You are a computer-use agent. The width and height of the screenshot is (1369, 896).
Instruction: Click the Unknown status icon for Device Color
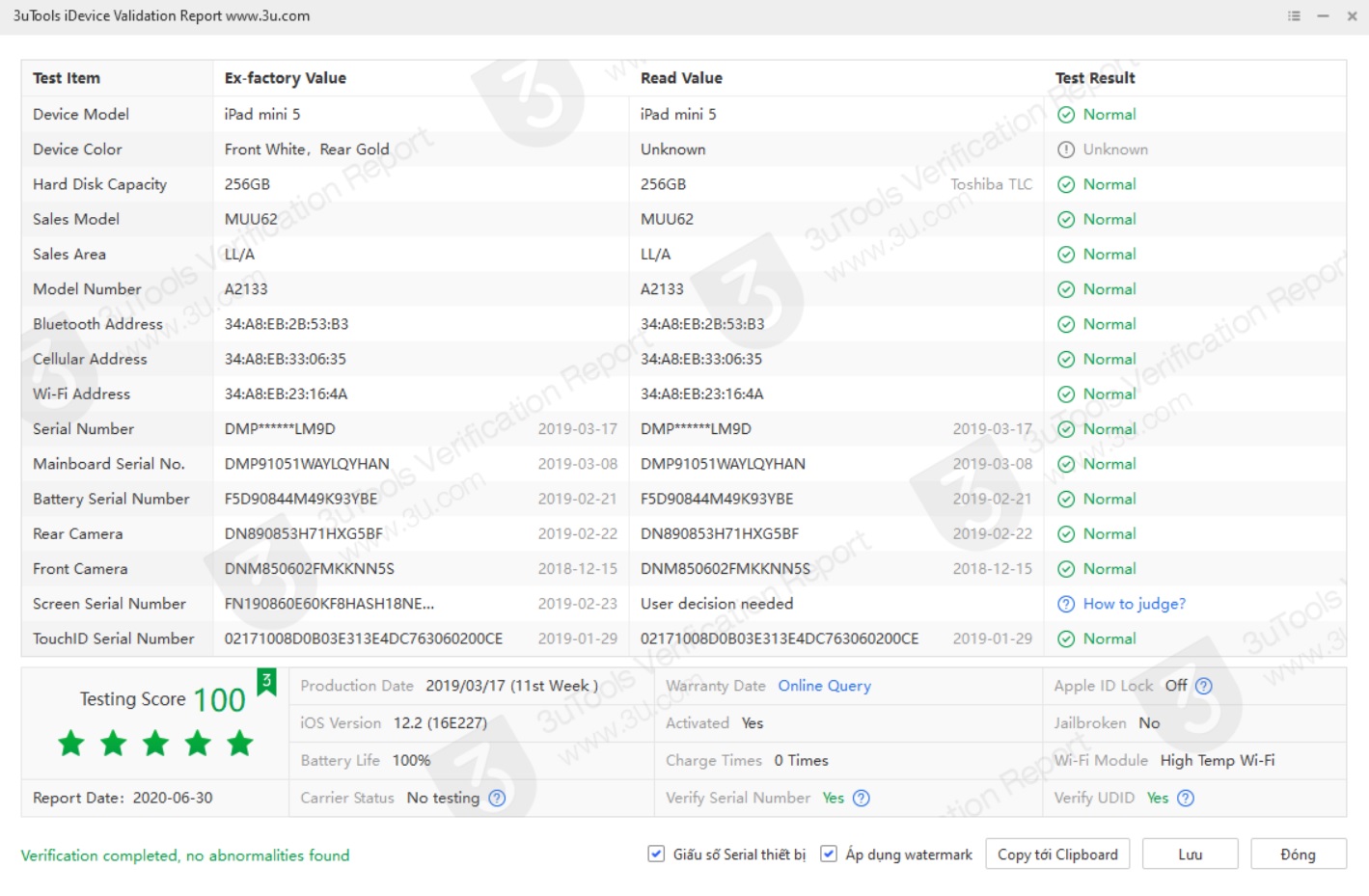[x=1066, y=149]
